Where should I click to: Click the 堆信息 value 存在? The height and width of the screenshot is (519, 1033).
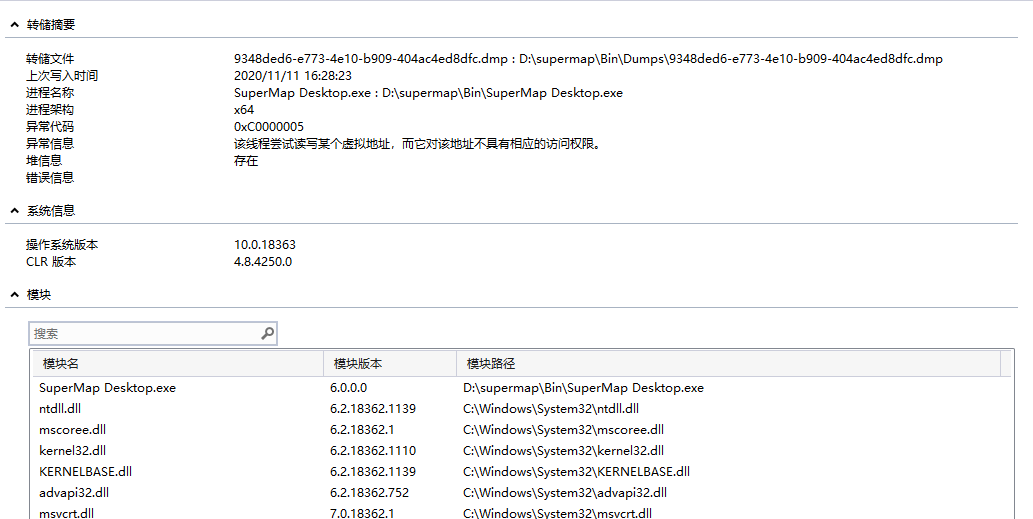click(x=246, y=161)
